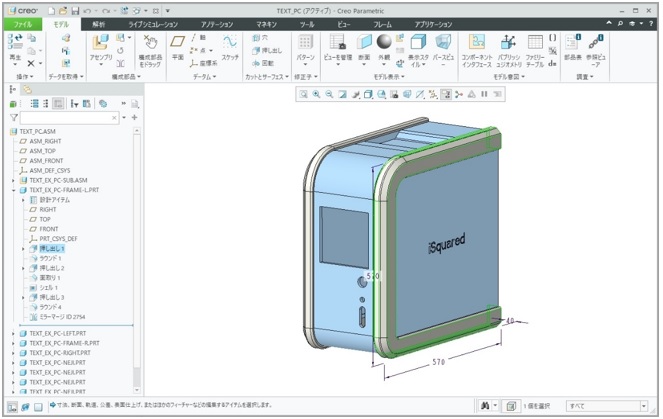Click the 再生 regenerate button

(15, 50)
